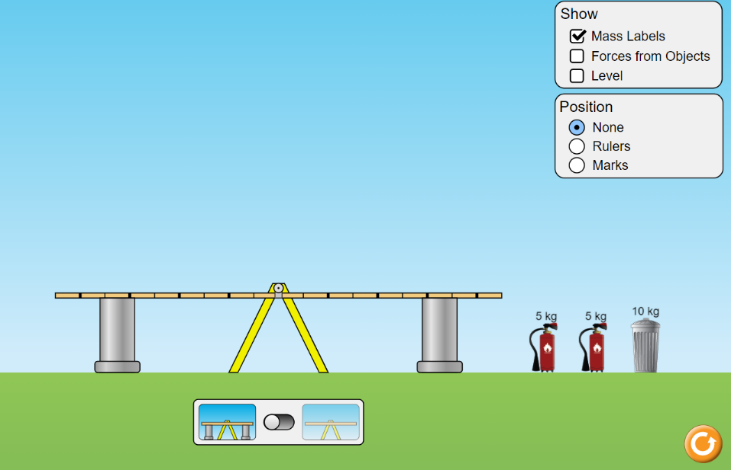
Task: Enable Forces from Objects checkbox
Action: pyautogui.click(x=577, y=56)
